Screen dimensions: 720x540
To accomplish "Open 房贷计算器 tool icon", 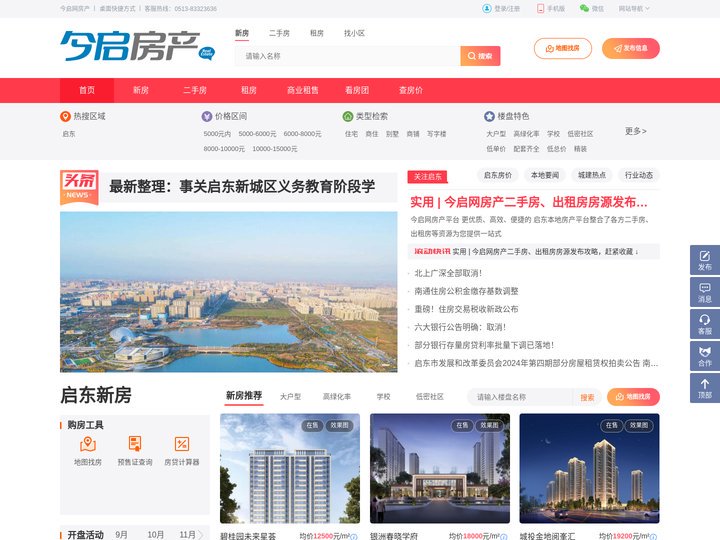I will pyautogui.click(x=182, y=444).
